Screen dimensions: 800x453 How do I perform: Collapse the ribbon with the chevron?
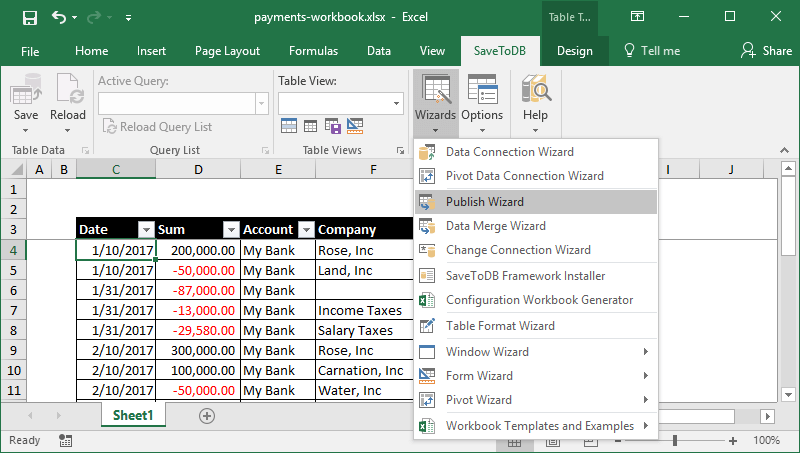point(784,150)
